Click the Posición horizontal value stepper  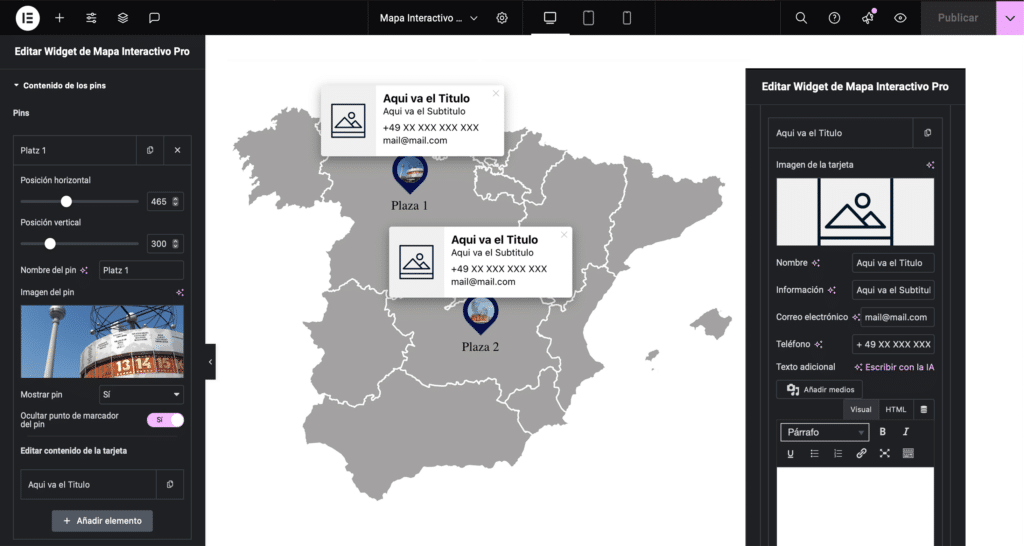pyautogui.click(x=175, y=202)
